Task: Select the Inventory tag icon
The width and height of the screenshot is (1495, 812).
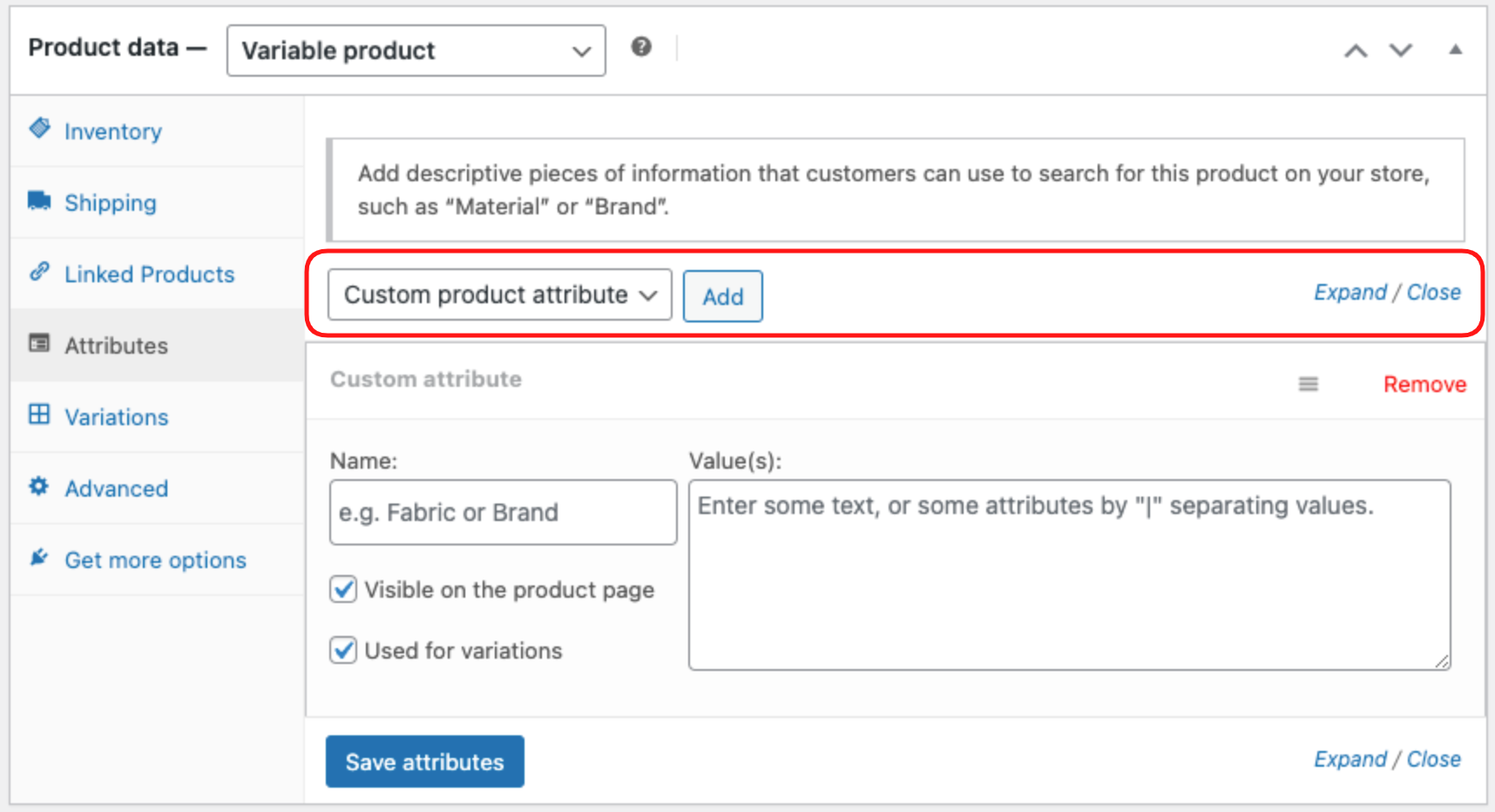Action: (x=40, y=129)
